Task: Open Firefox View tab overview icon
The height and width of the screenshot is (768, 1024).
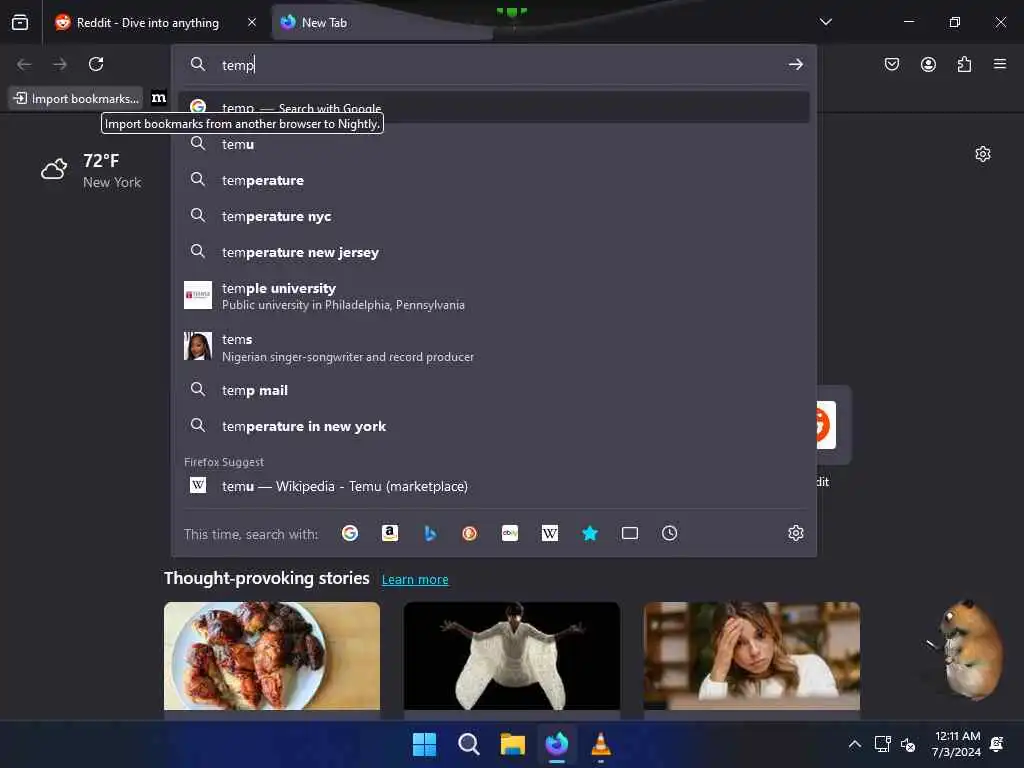Action: click(20, 22)
